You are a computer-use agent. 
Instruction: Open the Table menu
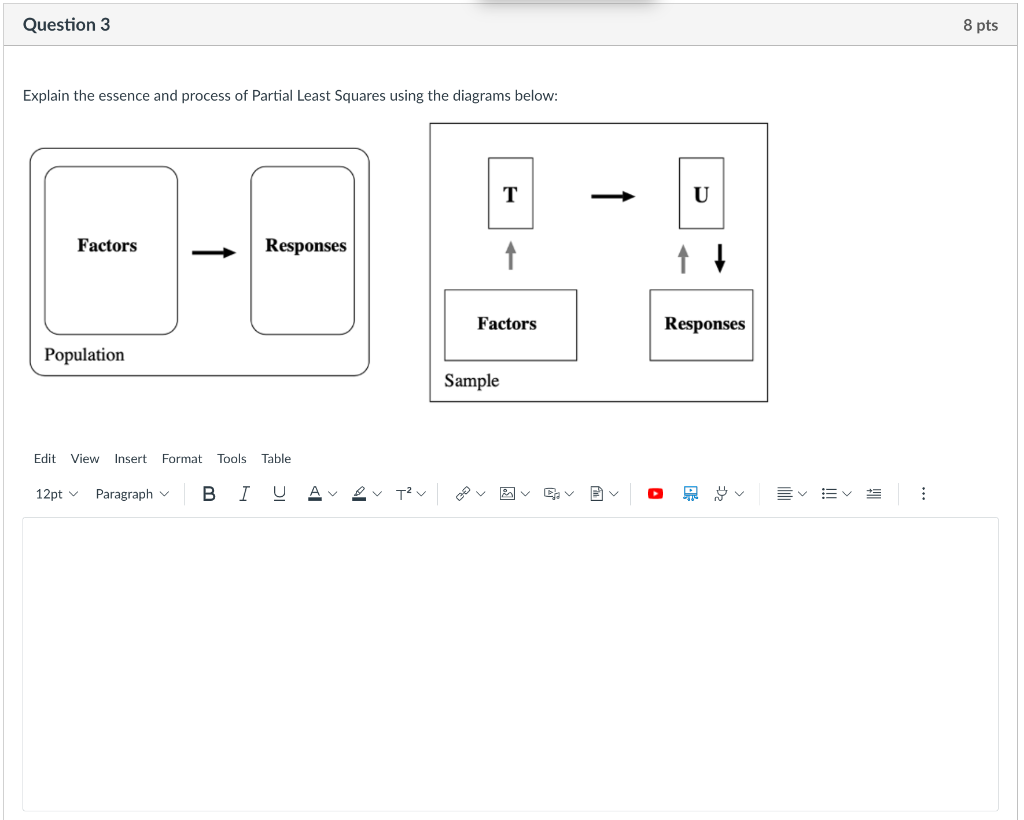click(276, 458)
